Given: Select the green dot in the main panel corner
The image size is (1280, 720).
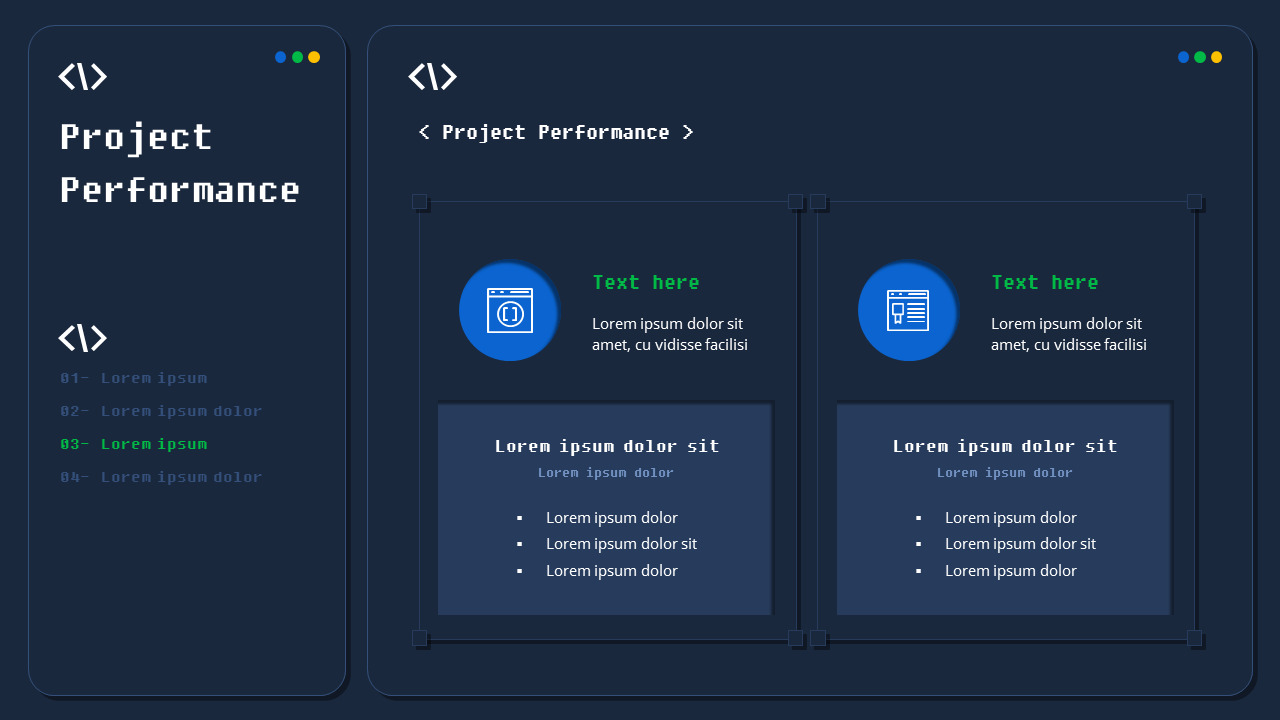Looking at the screenshot, I should point(1199,57).
